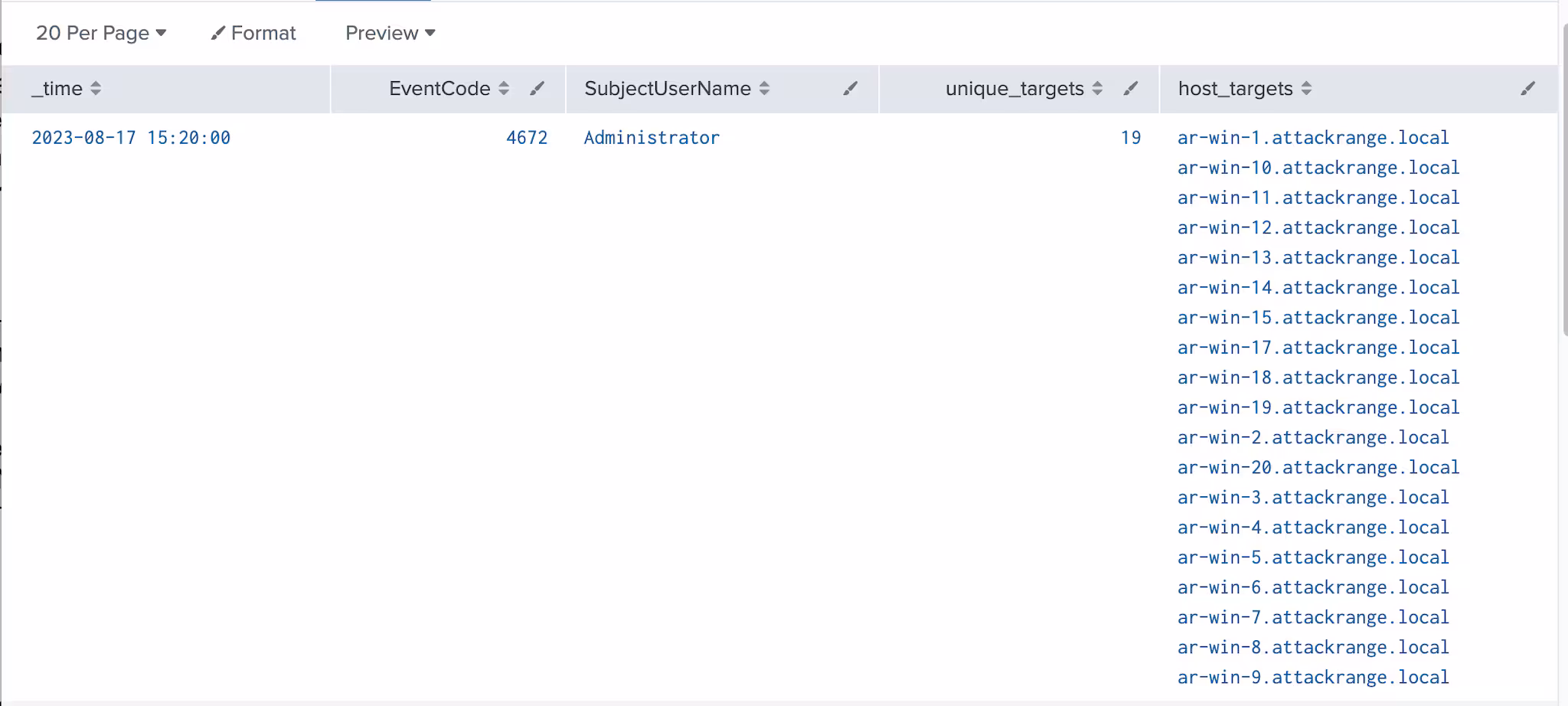
Task: Click the SubjectUserName column edit pencil icon
Action: point(850,89)
